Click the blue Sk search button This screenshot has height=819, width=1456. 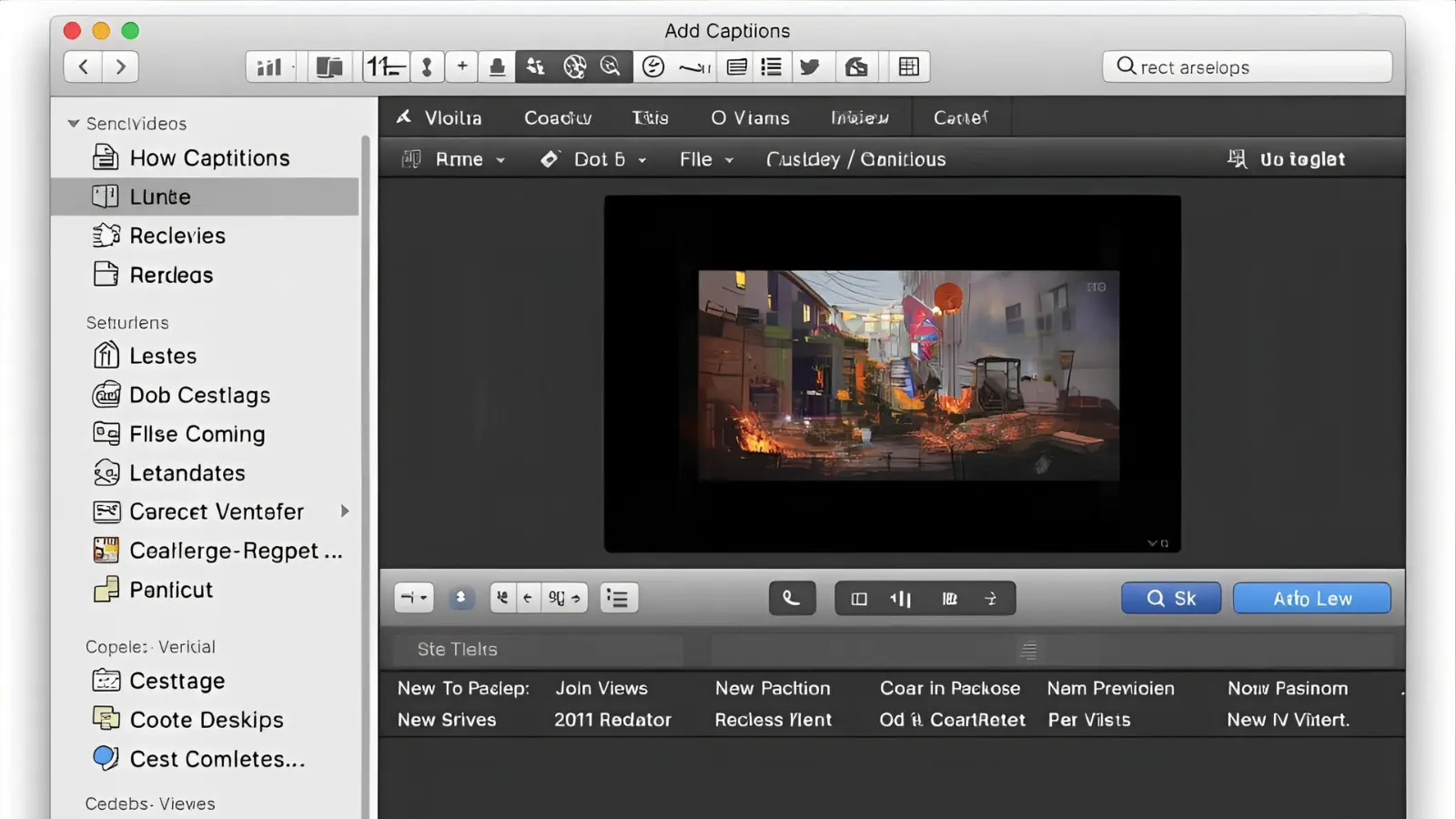tap(1170, 599)
